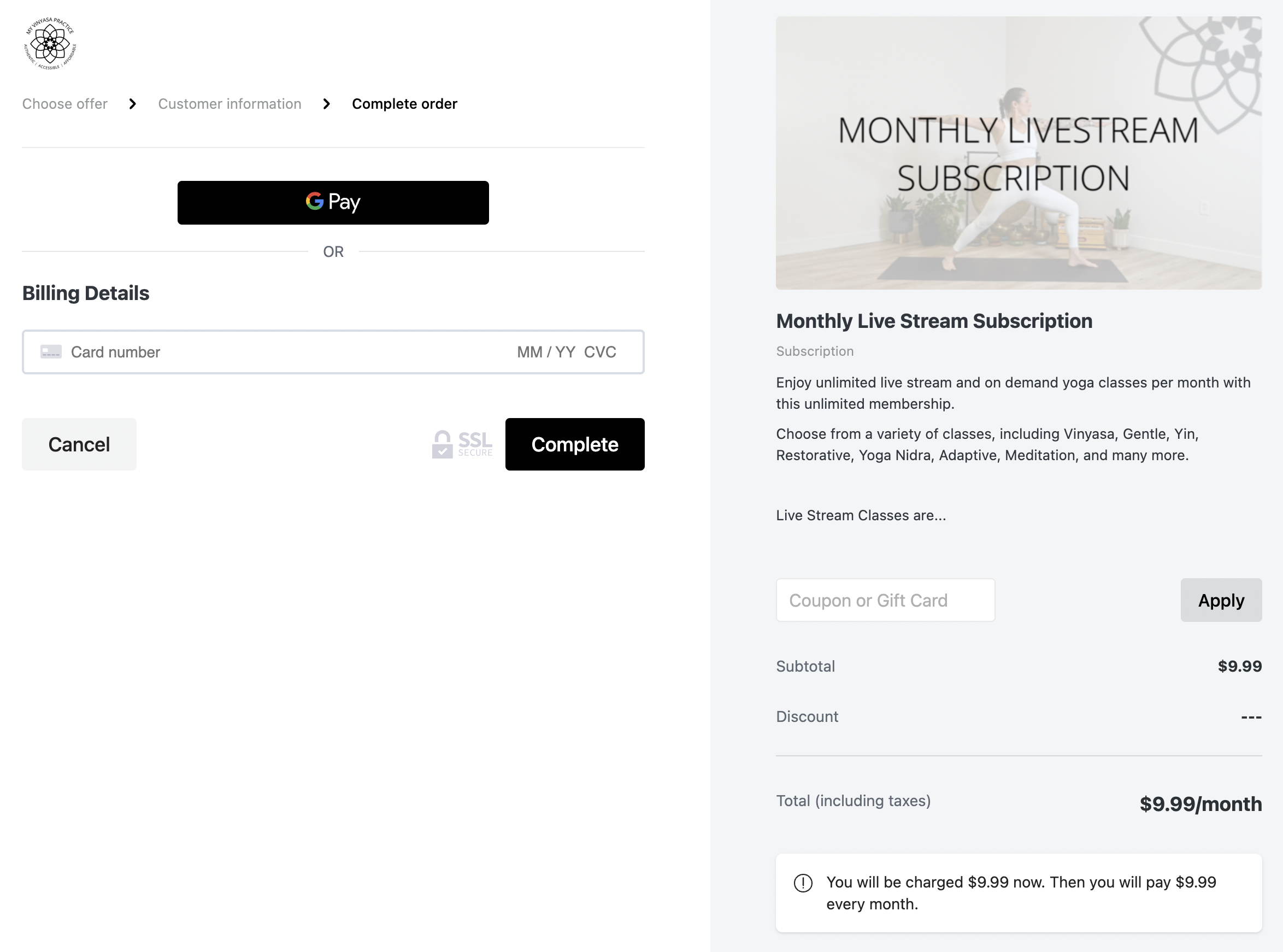This screenshot has width=1283, height=952.
Task: Select the Google Pay payment icon
Action: [315, 202]
